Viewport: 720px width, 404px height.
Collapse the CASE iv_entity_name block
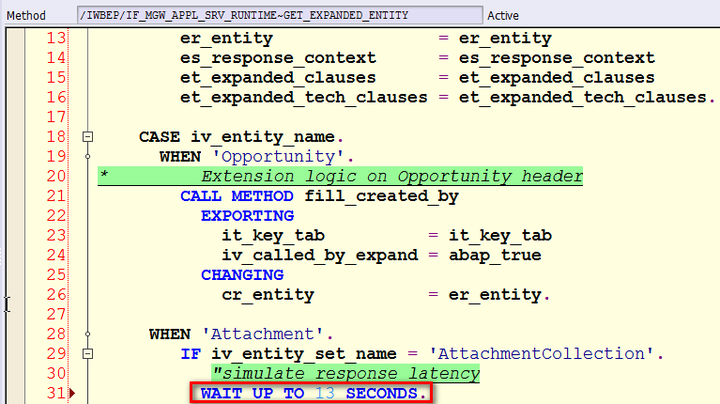coord(88,137)
